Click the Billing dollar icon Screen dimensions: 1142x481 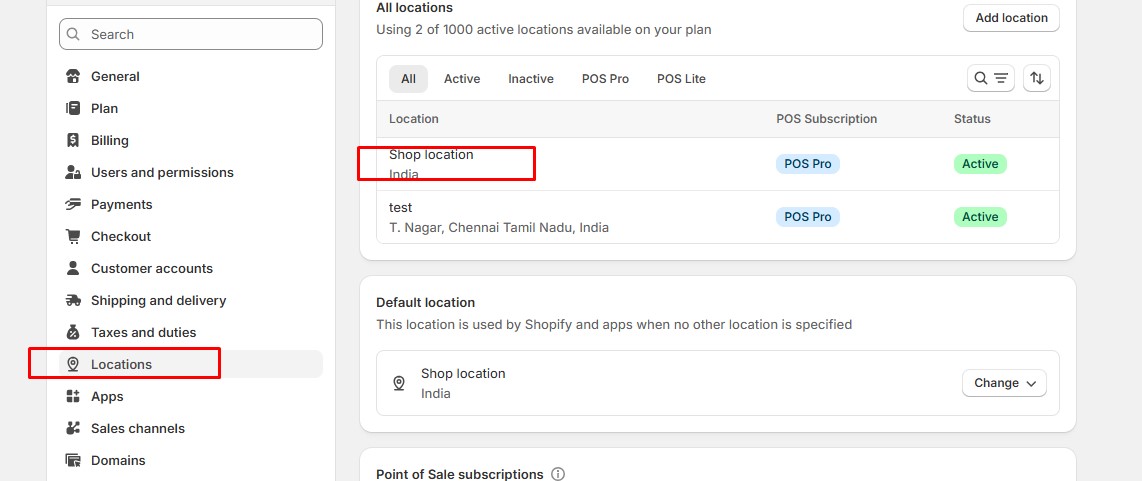(73, 141)
